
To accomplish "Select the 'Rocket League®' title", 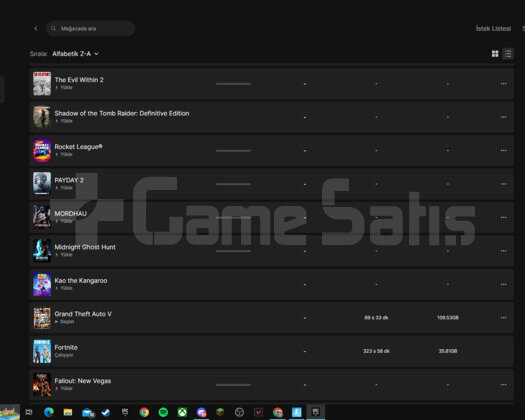I will (x=78, y=147).
